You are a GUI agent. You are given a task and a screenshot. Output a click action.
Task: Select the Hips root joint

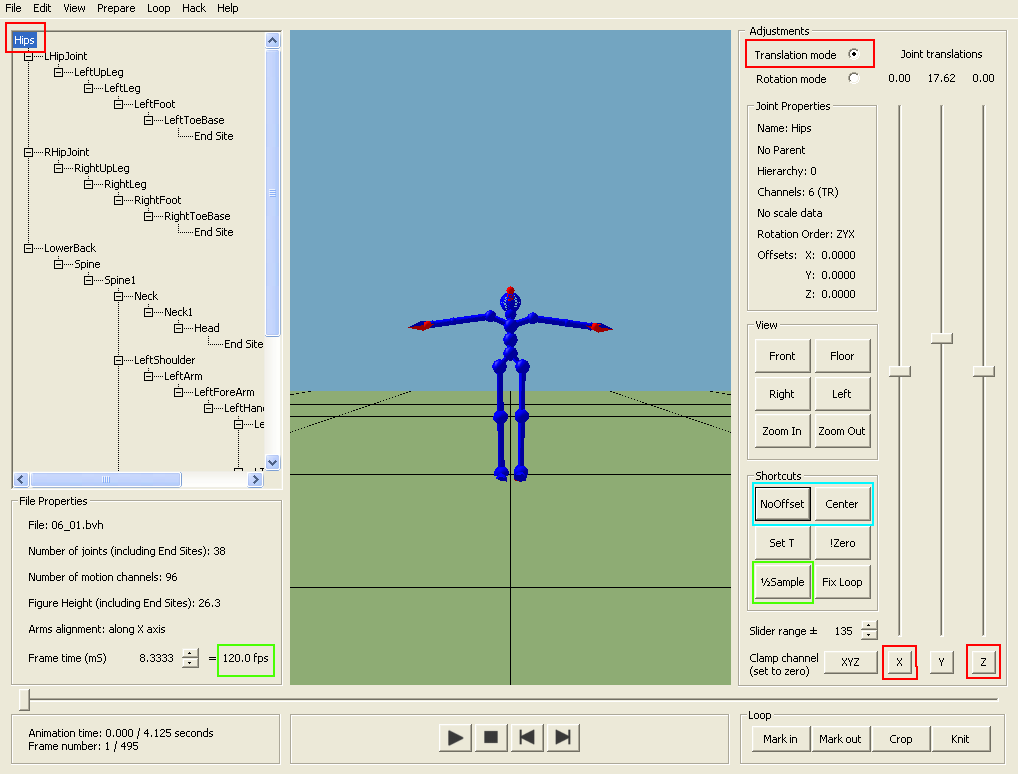point(24,40)
